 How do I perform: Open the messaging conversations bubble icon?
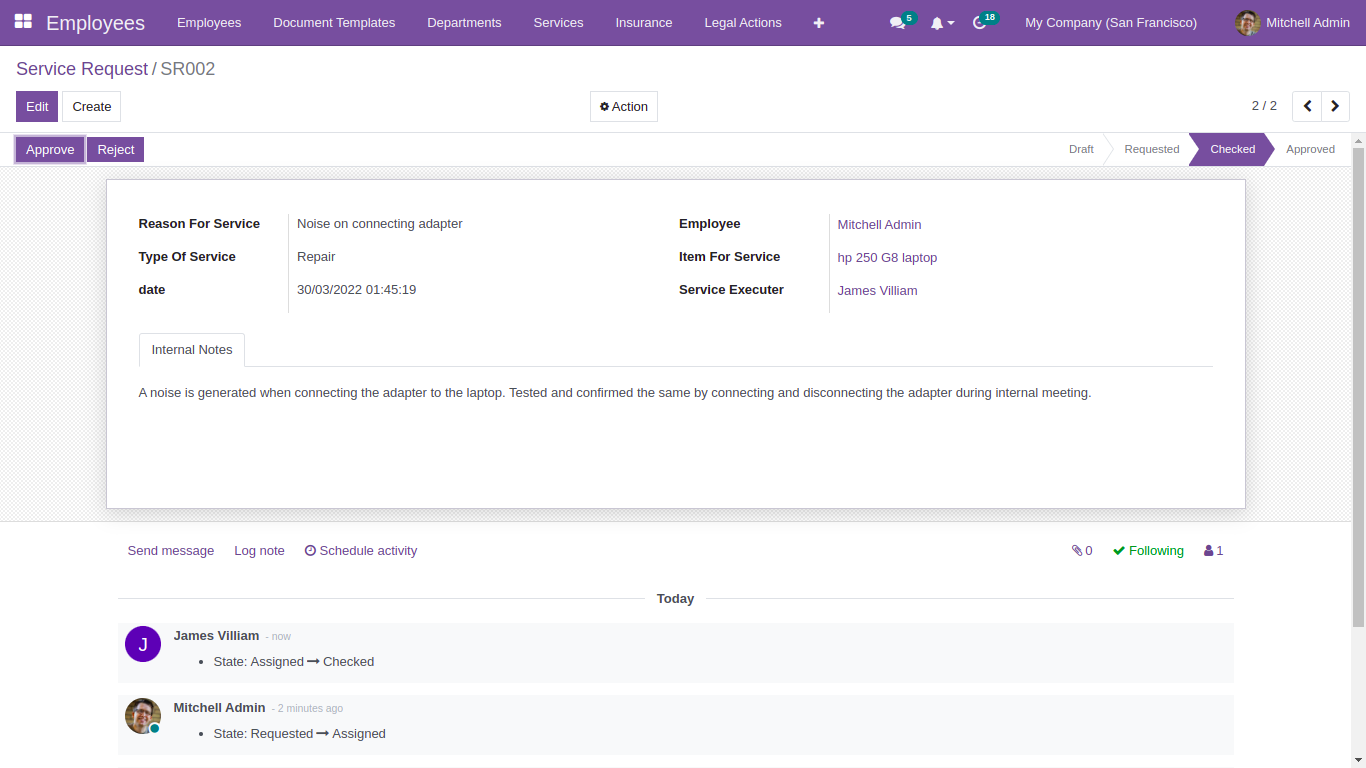pyautogui.click(x=895, y=22)
